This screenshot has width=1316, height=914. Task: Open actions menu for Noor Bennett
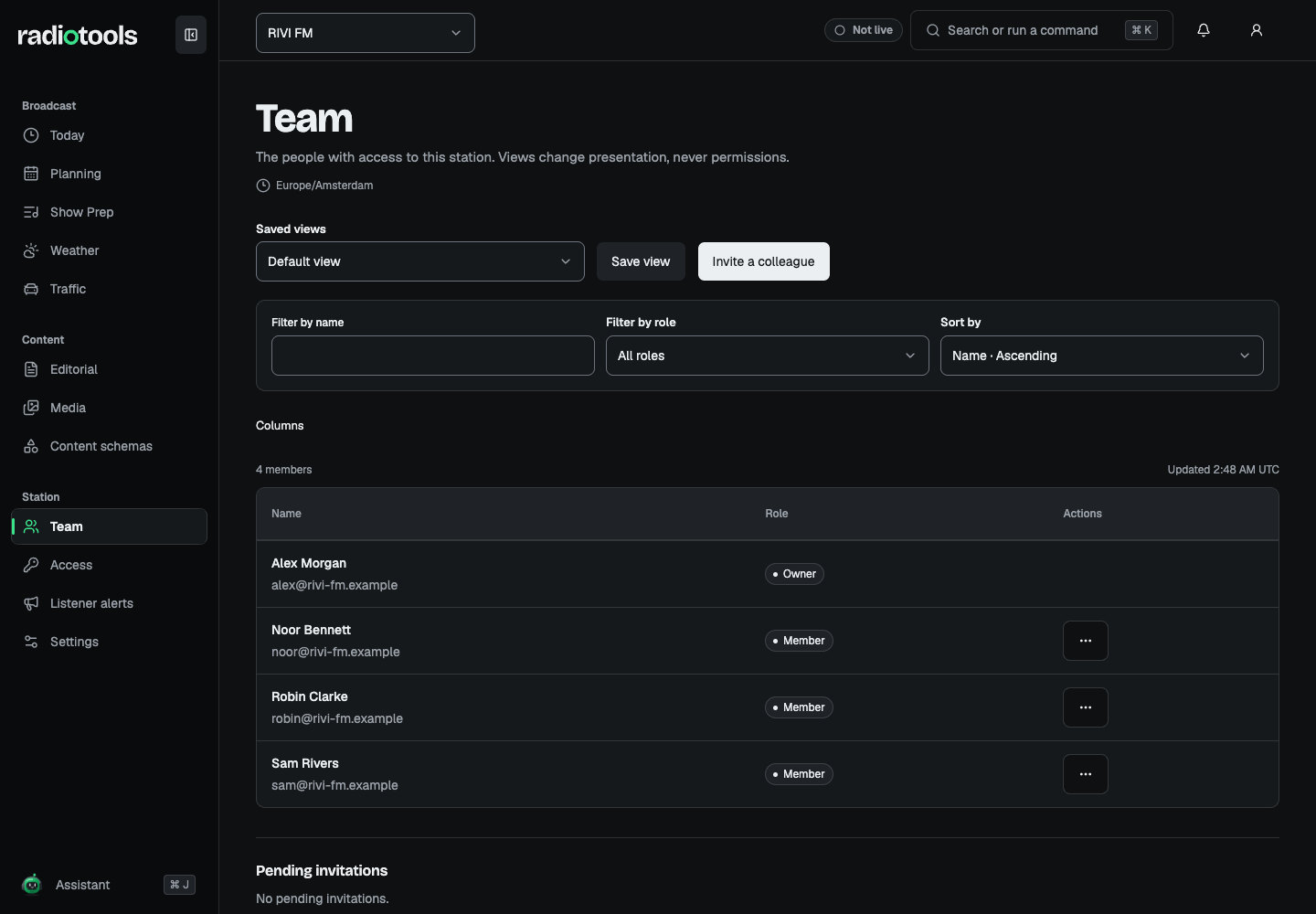pyautogui.click(x=1086, y=641)
